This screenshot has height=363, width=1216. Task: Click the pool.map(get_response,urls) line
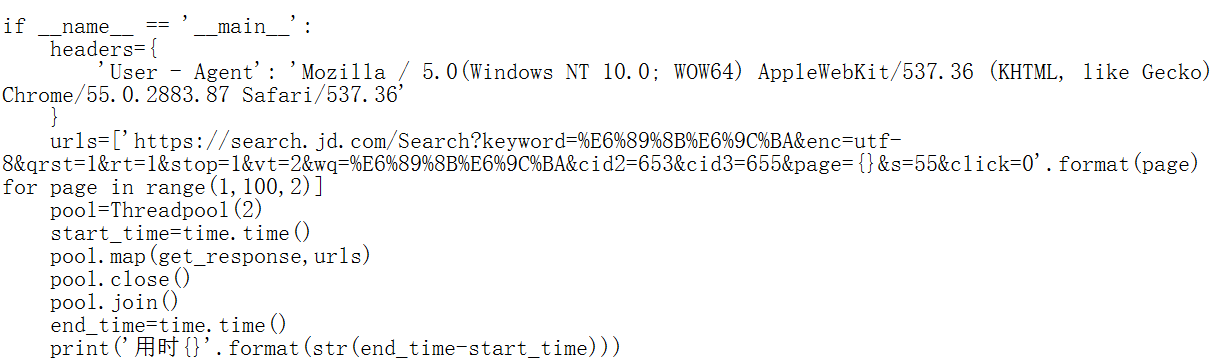(x=210, y=256)
